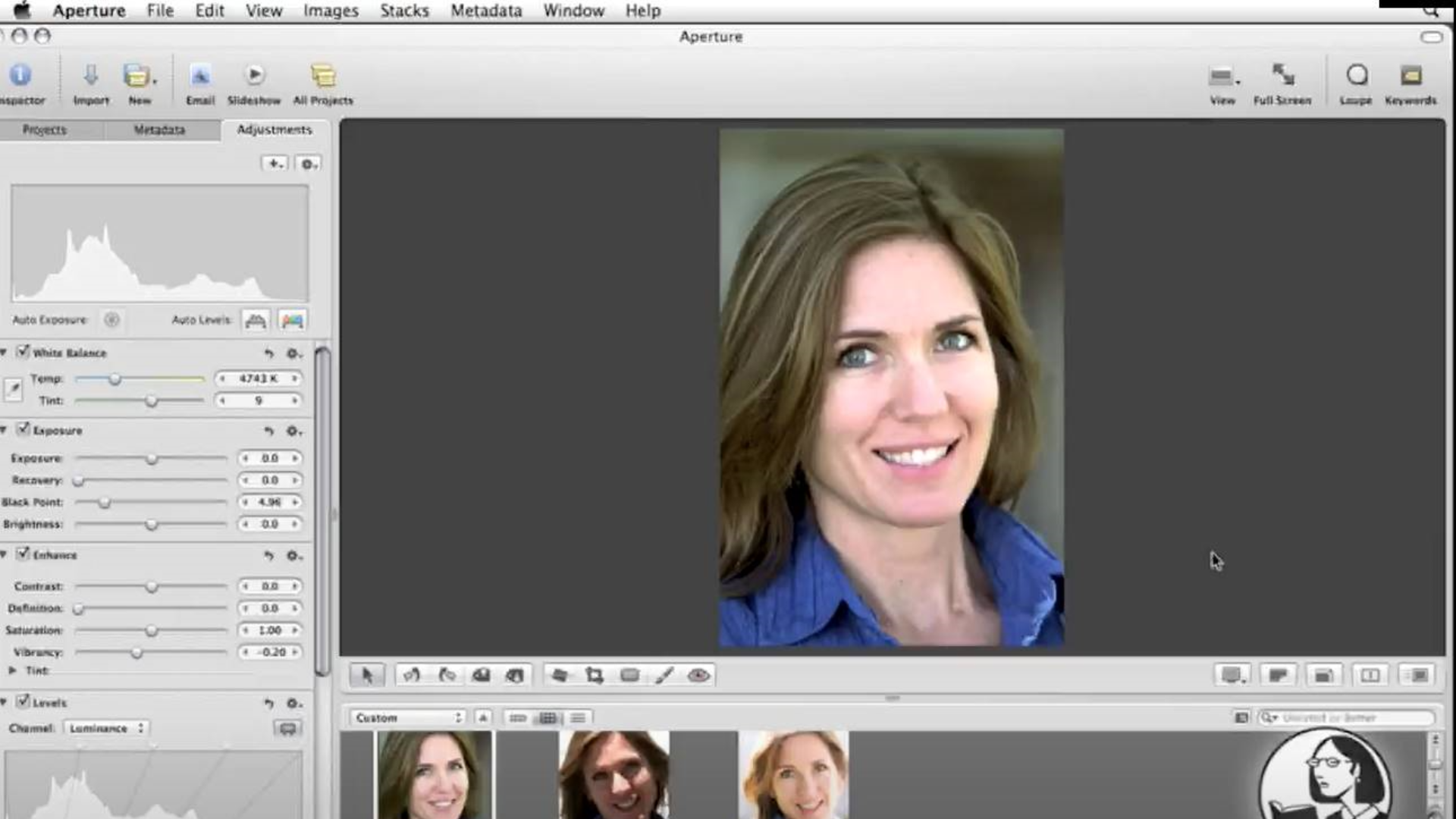Screen dimensions: 1456x819
Task: Collapse the Levels section
Action: click(x=5, y=702)
